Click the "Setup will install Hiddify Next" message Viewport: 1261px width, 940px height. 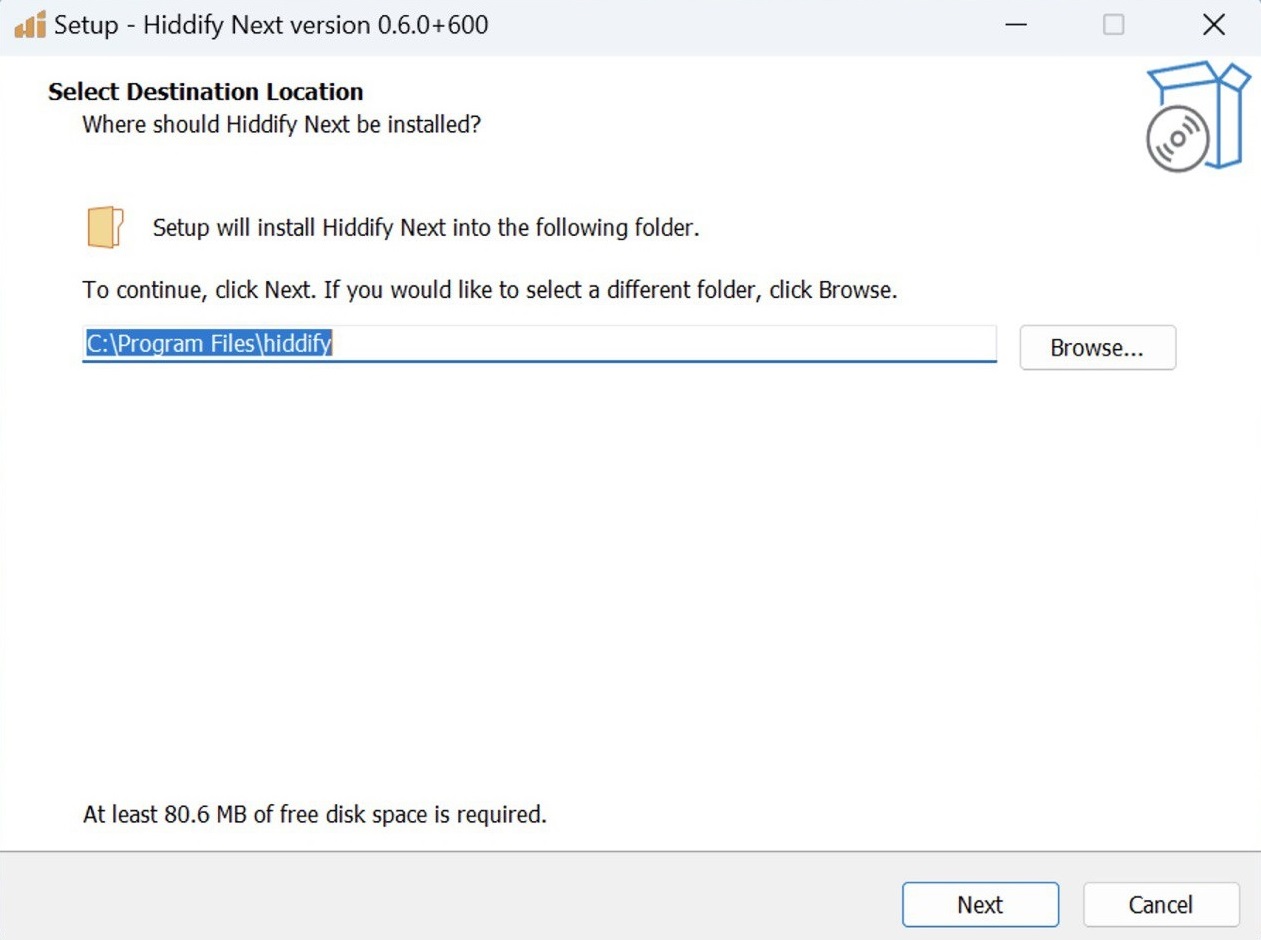click(426, 228)
